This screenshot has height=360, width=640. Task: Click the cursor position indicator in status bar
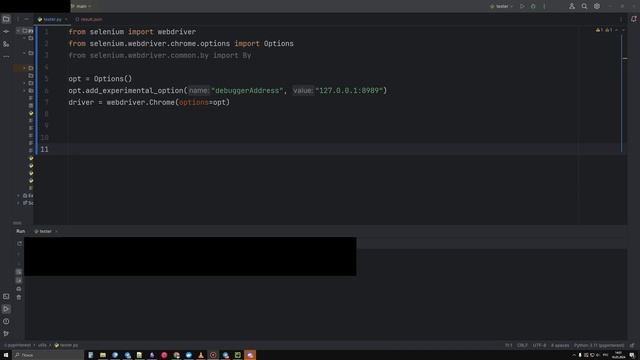(x=508, y=345)
